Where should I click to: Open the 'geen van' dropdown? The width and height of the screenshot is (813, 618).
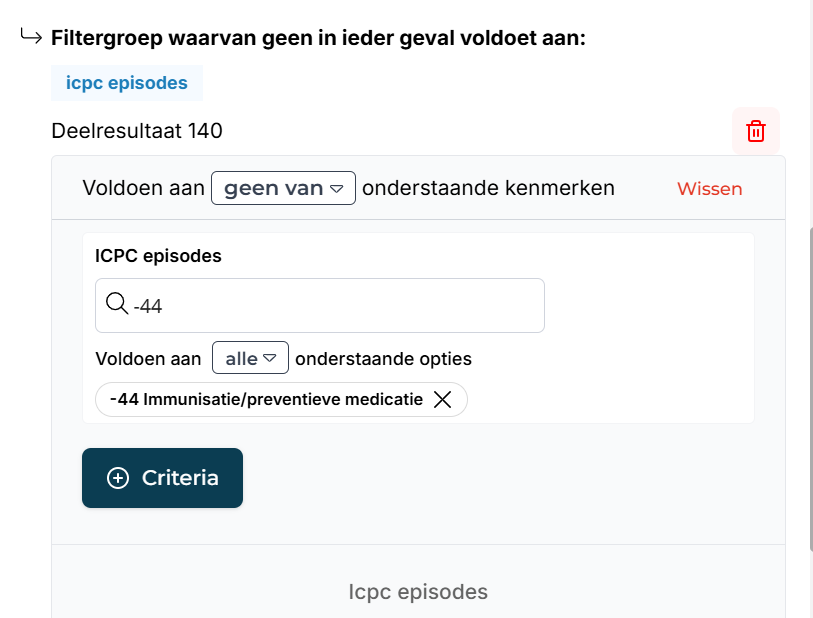pos(283,188)
